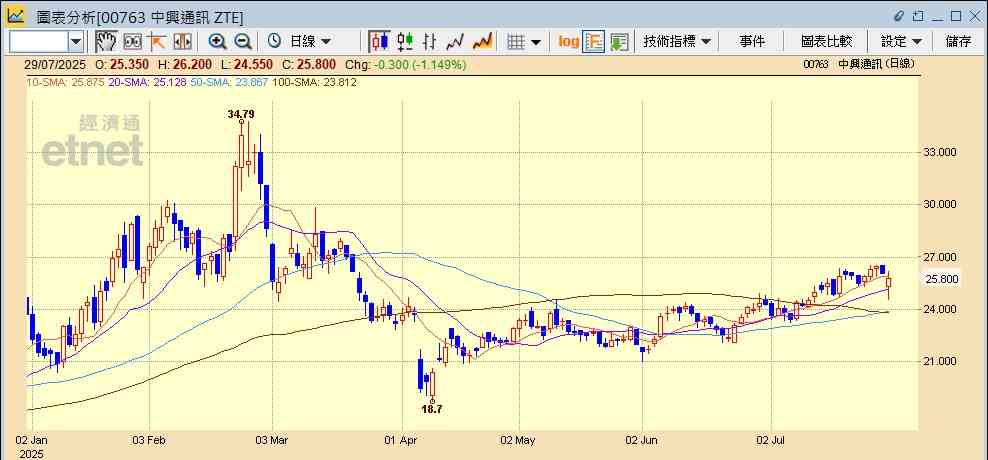The image size is (988, 460).
Task: Switch to red-blue candlestick chart style
Action: [379, 42]
